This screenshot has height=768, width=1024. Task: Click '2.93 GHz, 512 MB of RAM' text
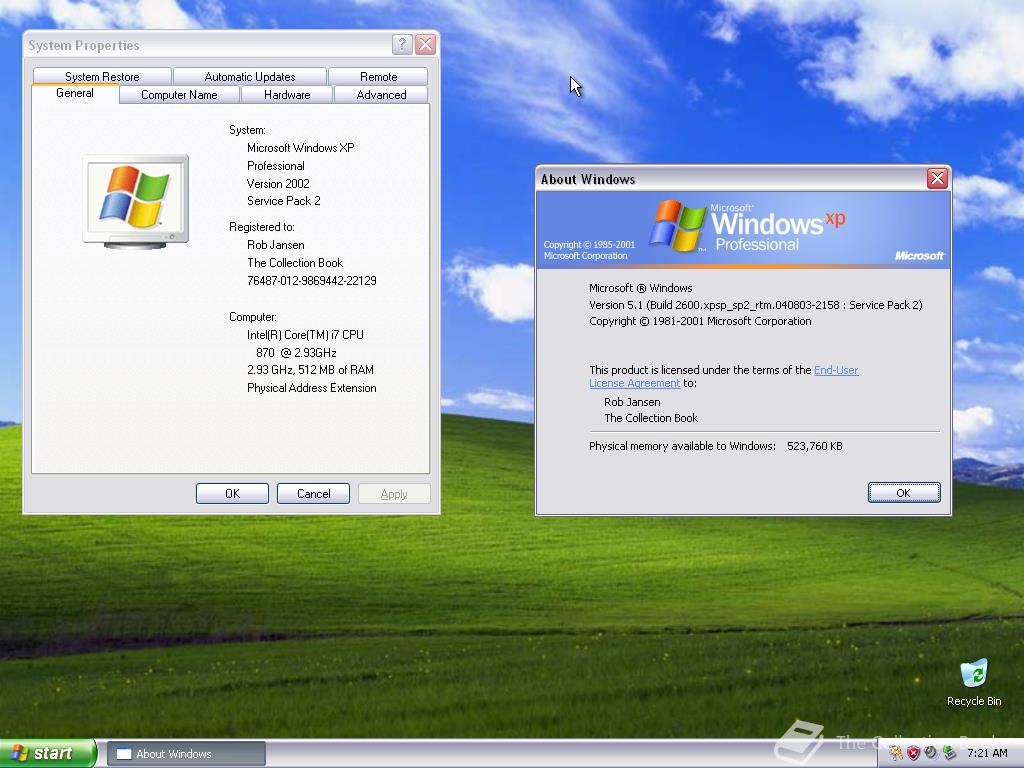click(x=310, y=370)
